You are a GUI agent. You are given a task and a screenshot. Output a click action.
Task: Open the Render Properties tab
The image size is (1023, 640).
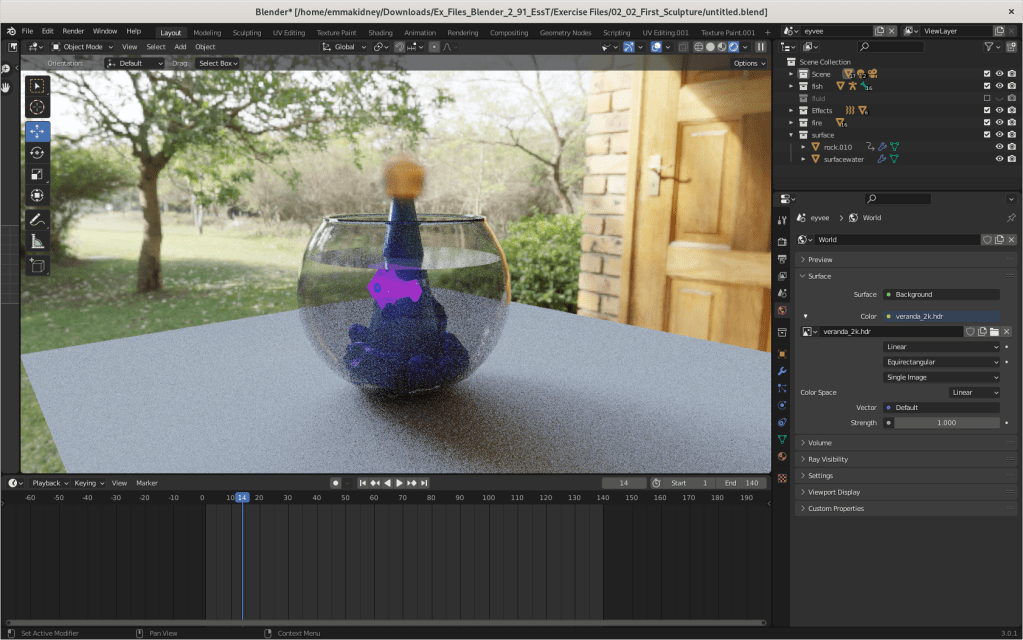783,243
